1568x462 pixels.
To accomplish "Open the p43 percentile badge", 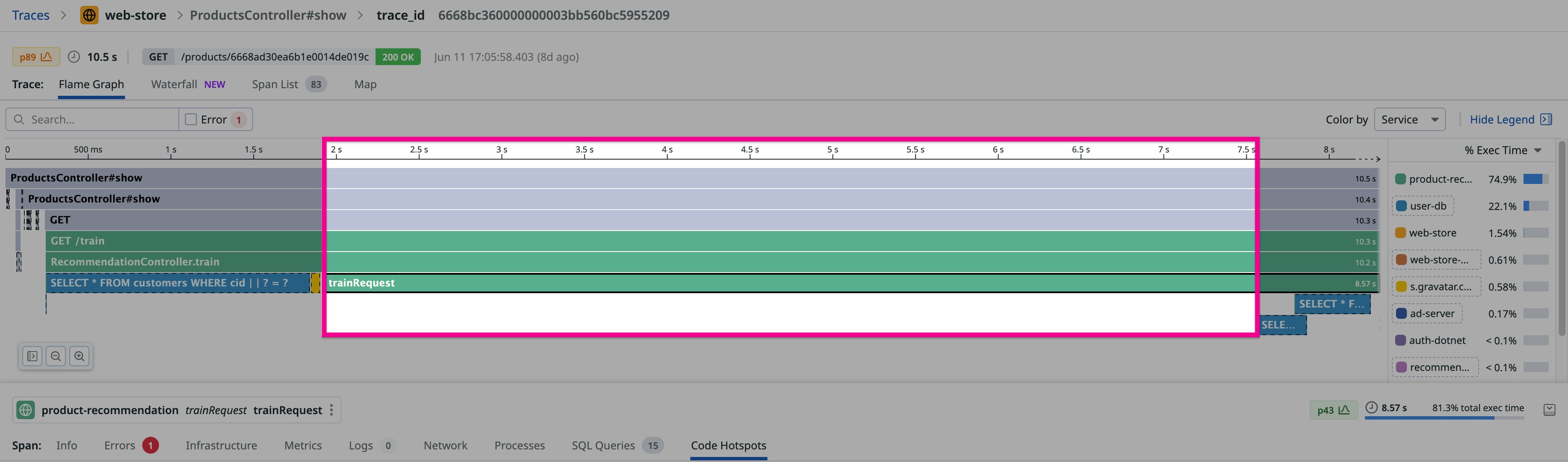I will [x=1333, y=410].
